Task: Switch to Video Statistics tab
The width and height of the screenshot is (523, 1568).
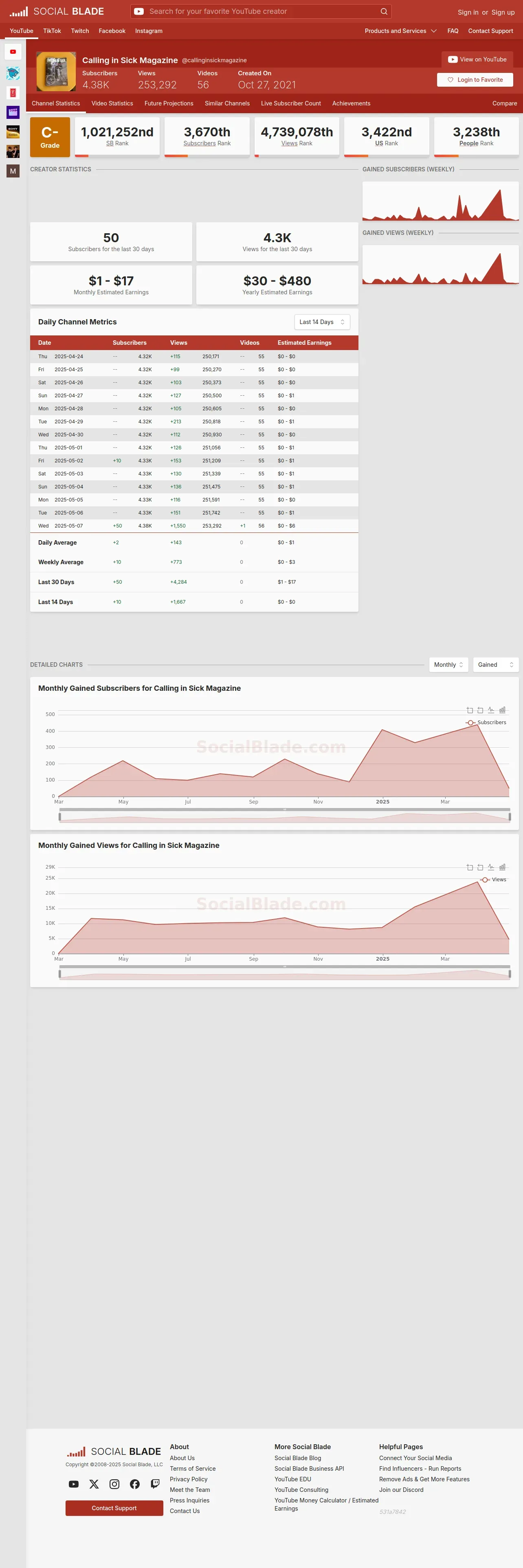Action: pyautogui.click(x=112, y=103)
